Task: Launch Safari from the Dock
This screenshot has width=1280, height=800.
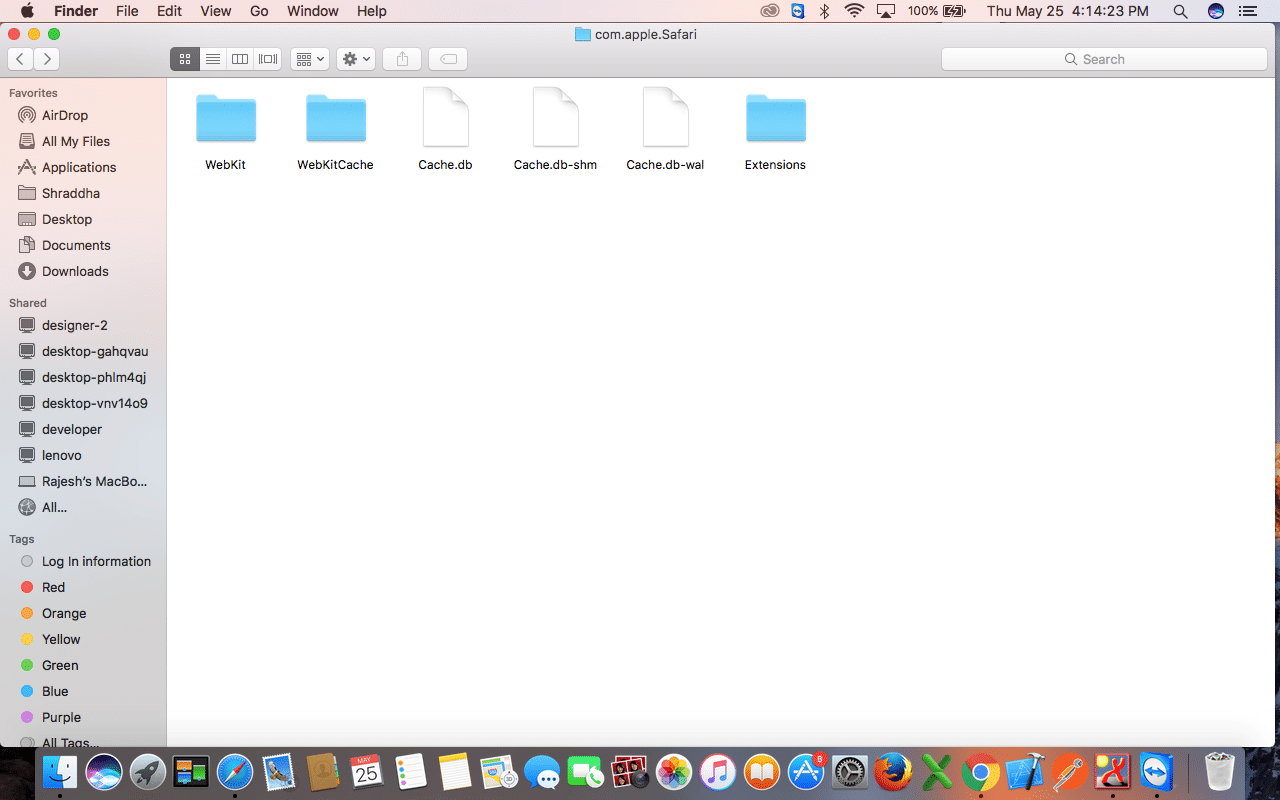Action: click(235, 772)
